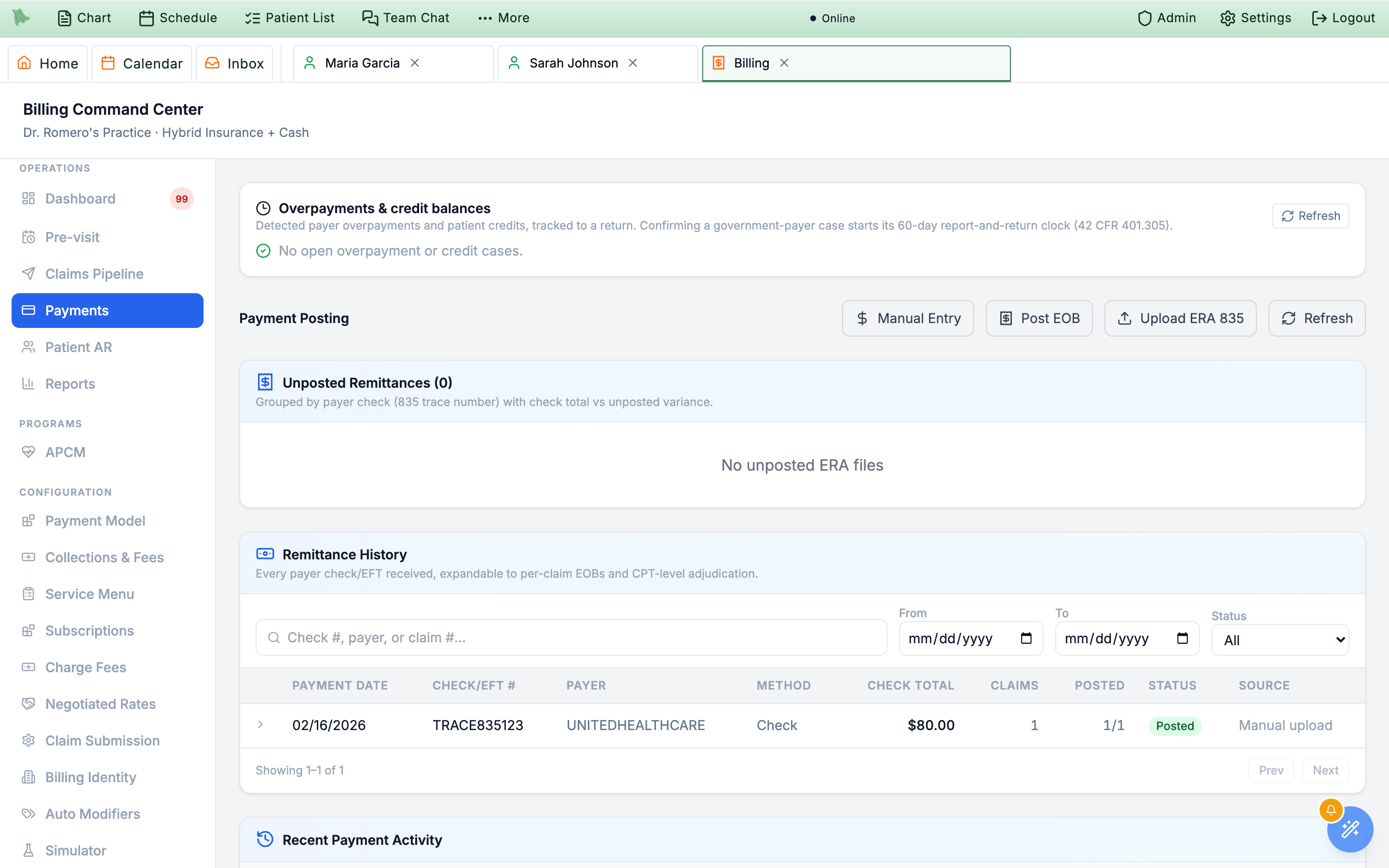Open the APCM program
This screenshot has width=1389, height=868.
point(108,452)
